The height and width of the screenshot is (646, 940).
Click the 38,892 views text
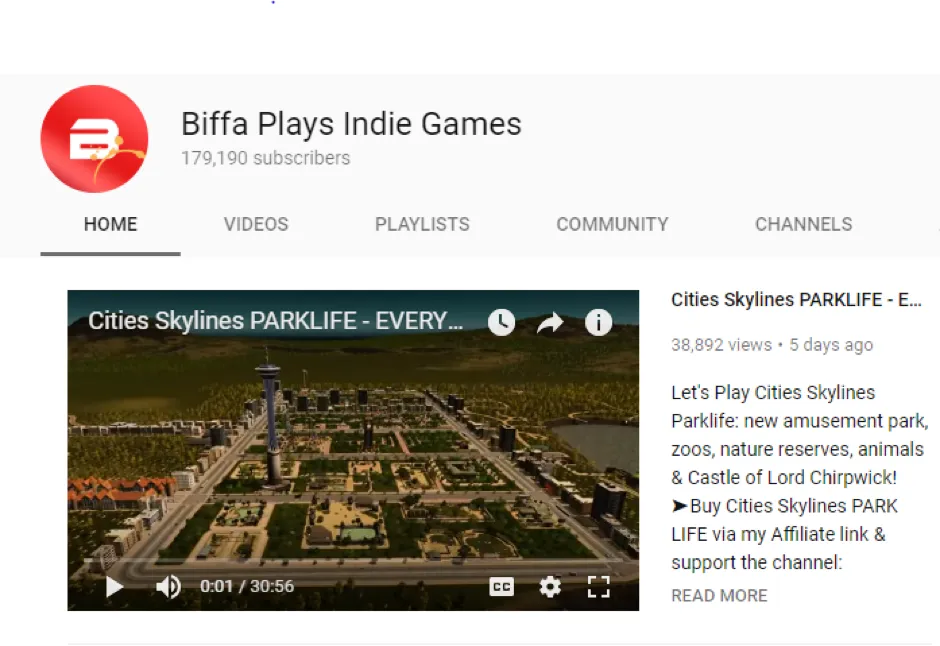point(721,345)
